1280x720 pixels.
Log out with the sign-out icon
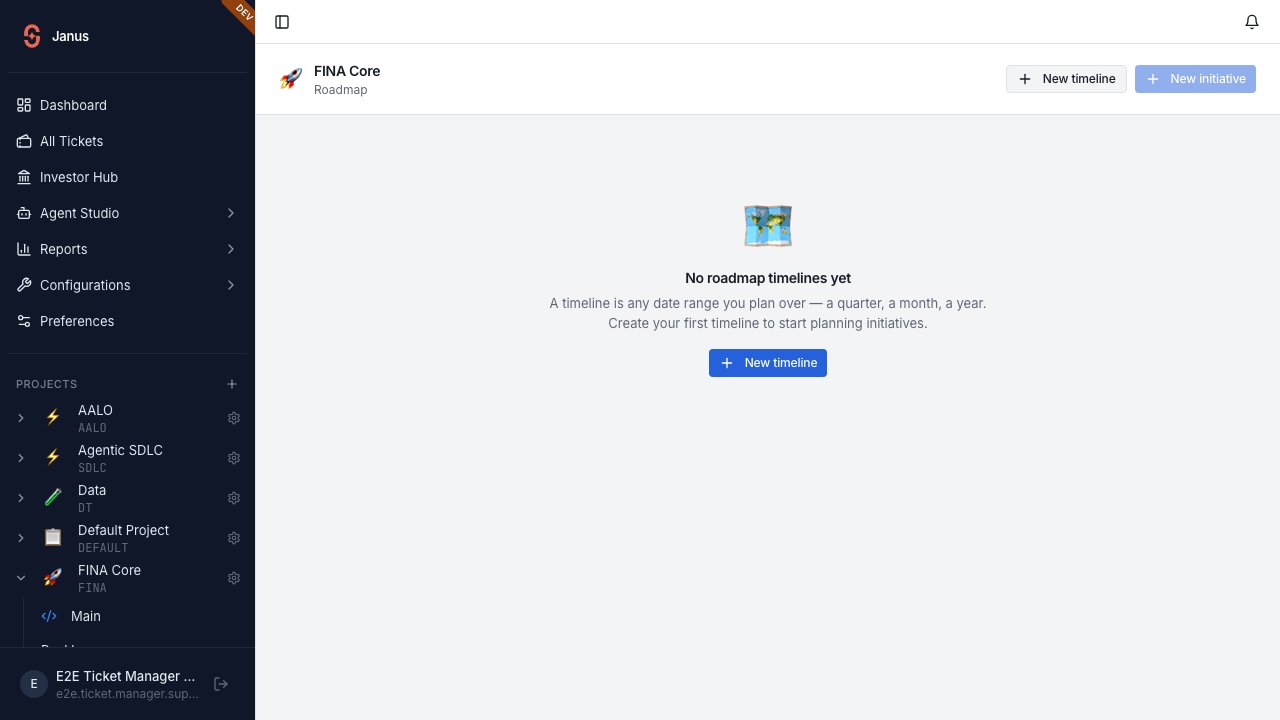[x=222, y=684]
